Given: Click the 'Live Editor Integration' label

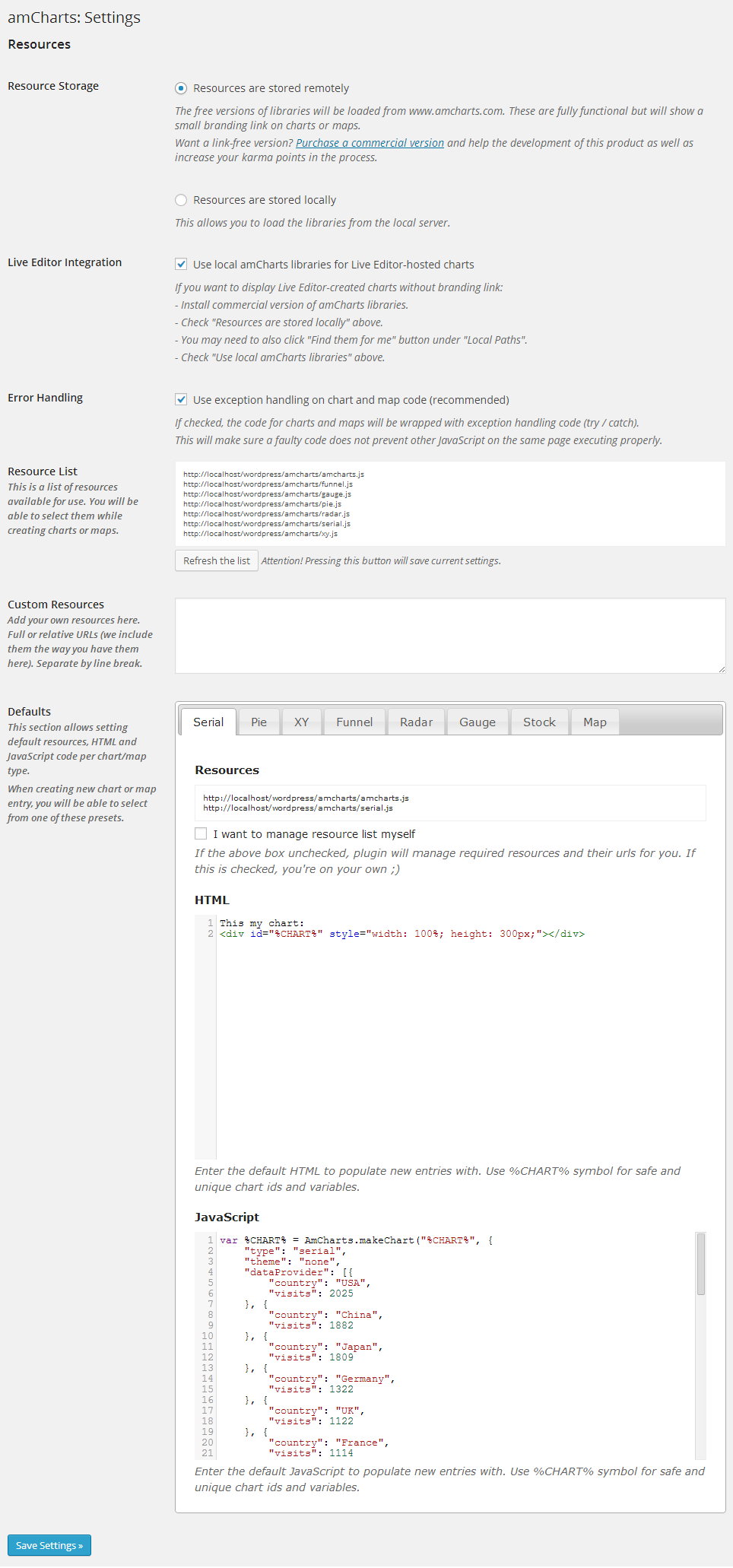Looking at the screenshot, I should pyautogui.click(x=65, y=262).
